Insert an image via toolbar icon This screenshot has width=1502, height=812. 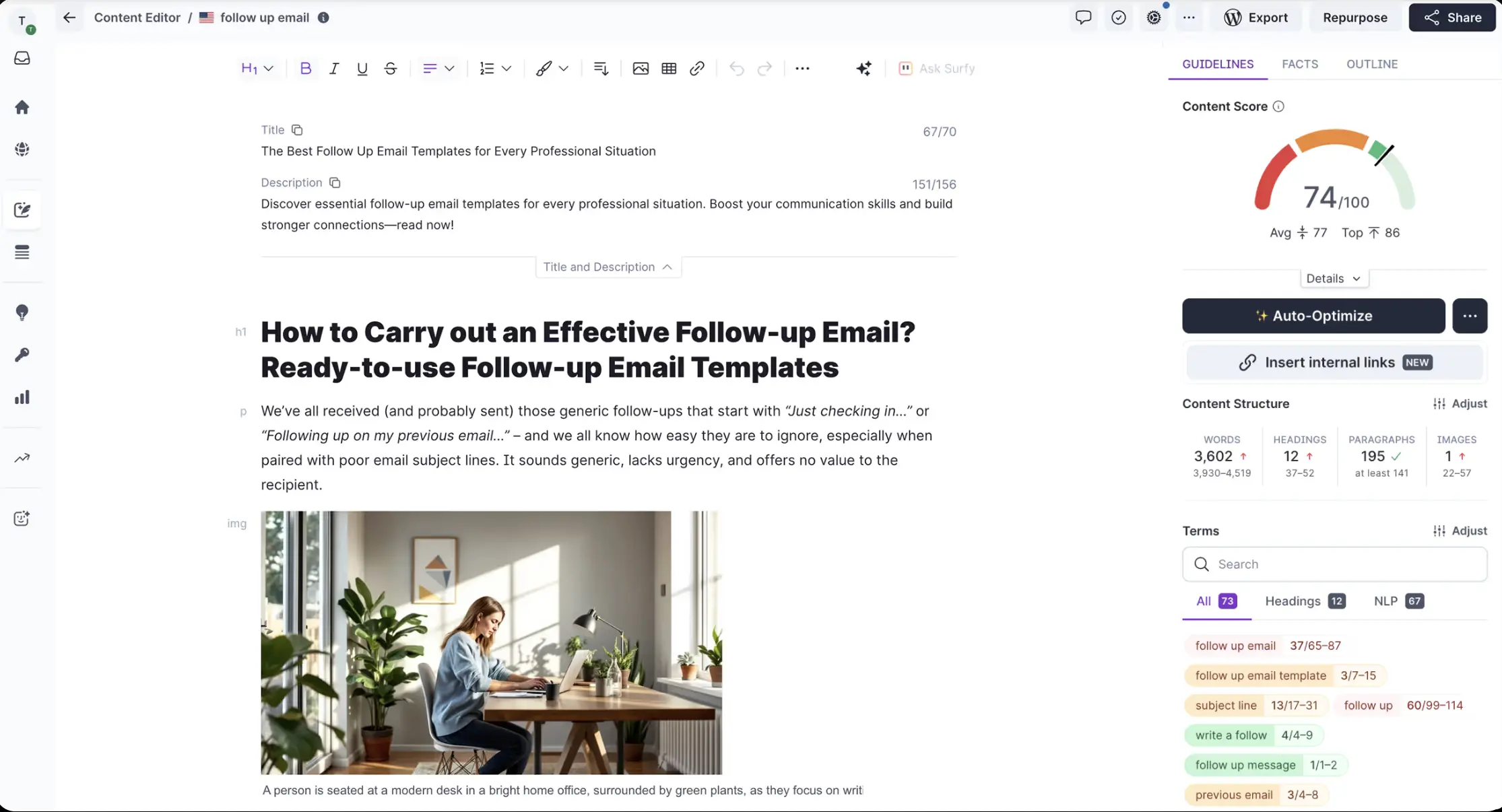[x=640, y=68]
